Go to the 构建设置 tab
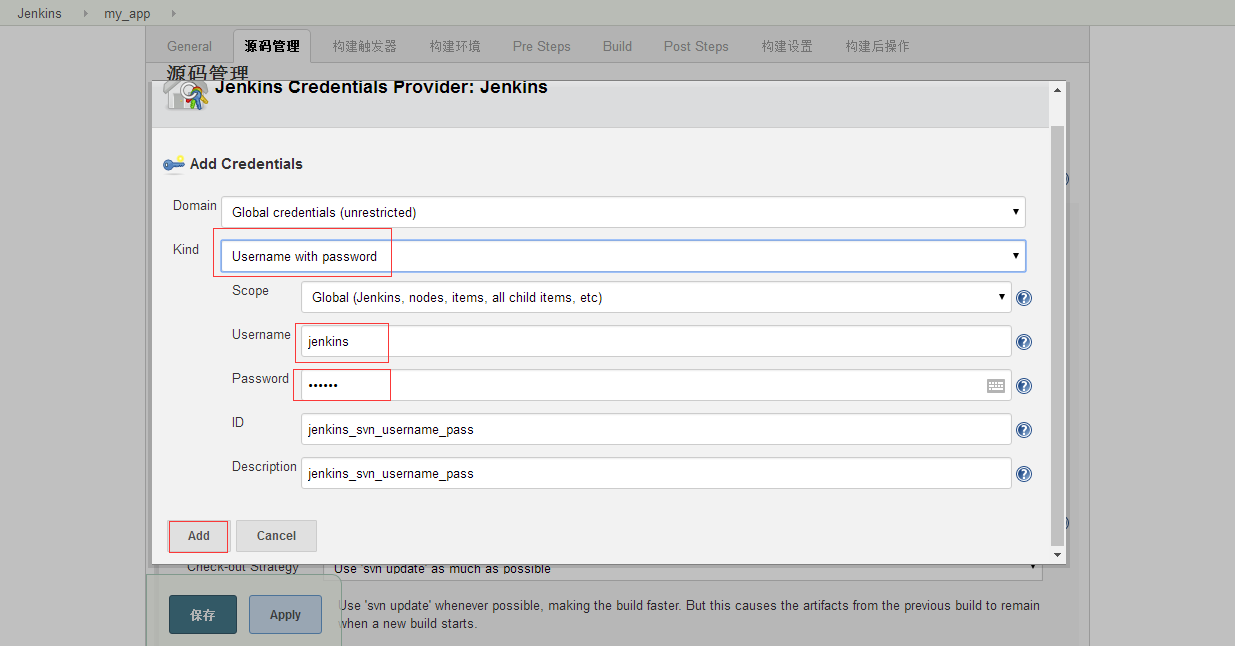 pos(787,46)
